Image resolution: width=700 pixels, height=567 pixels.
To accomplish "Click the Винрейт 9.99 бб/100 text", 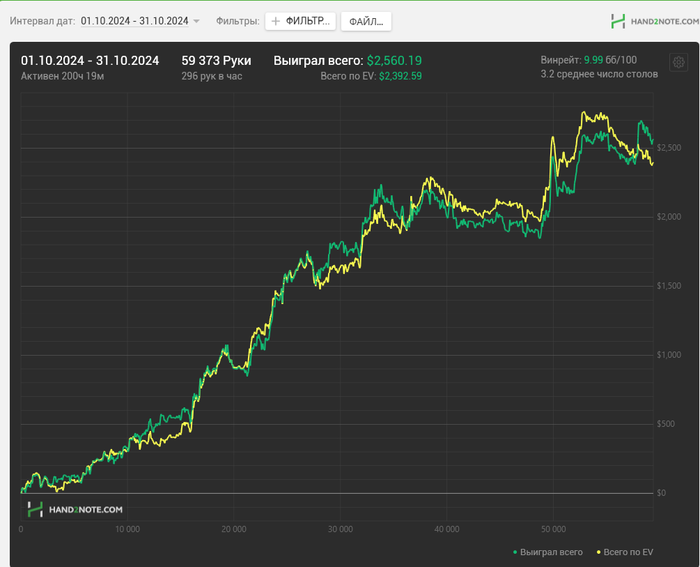I will (x=588, y=60).
